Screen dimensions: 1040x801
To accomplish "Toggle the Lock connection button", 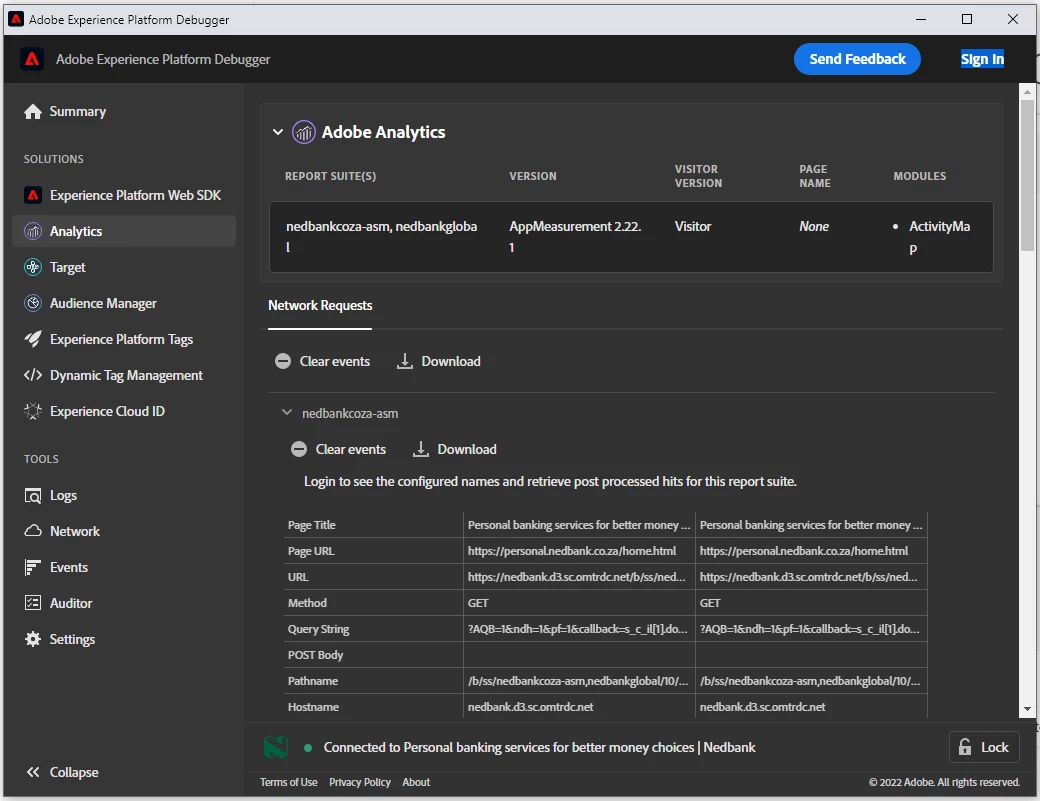I will pos(984,747).
